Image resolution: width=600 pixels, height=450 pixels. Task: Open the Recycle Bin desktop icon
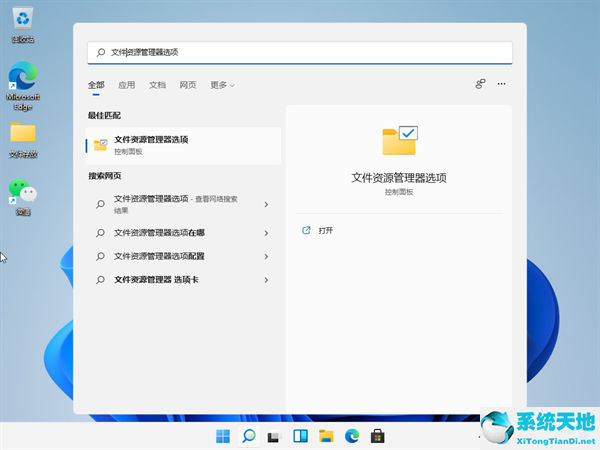(x=23, y=24)
